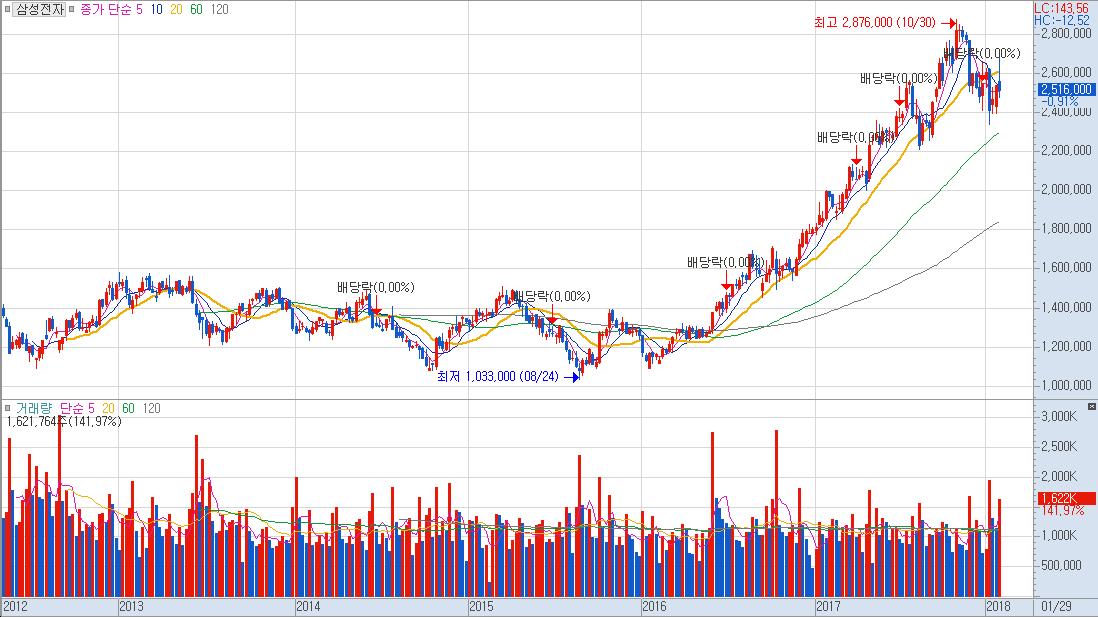
Task: Click the 141.97% label on volume axis
Action: coord(1063,511)
